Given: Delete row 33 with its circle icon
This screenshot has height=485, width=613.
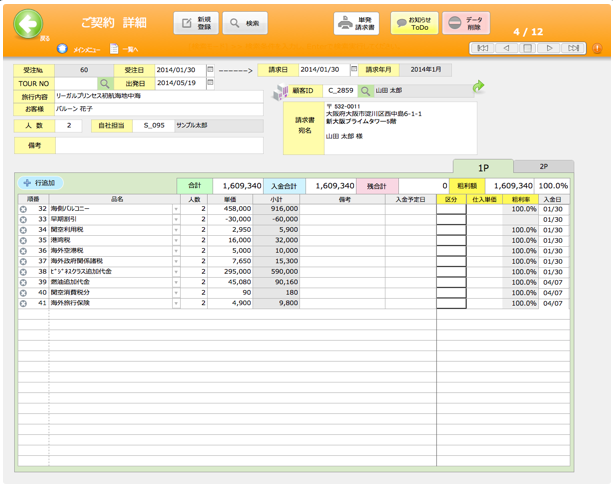Looking at the screenshot, I should click(x=23, y=220).
